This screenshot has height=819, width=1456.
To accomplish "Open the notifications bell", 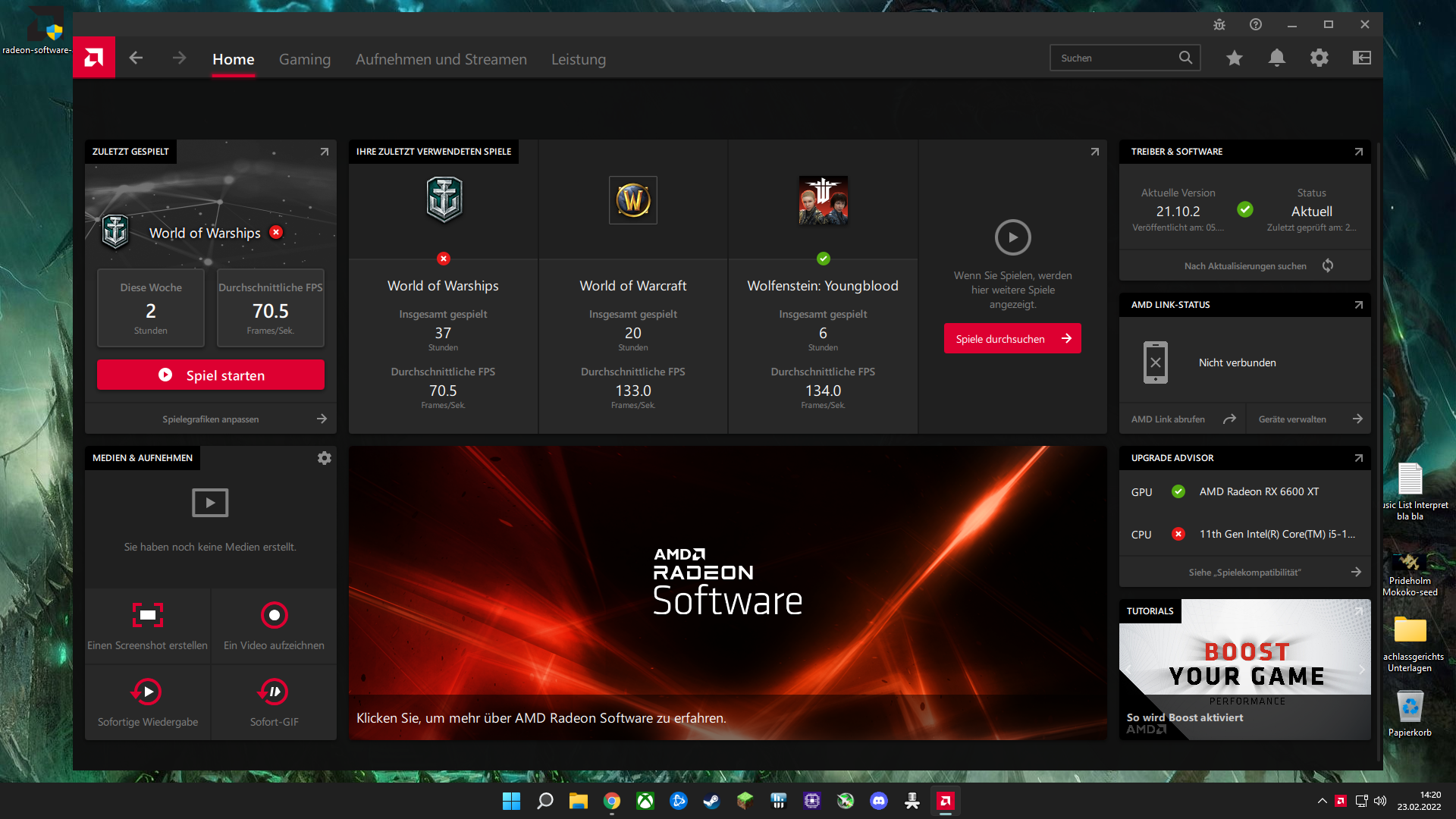I will click(x=1277, y=58).
